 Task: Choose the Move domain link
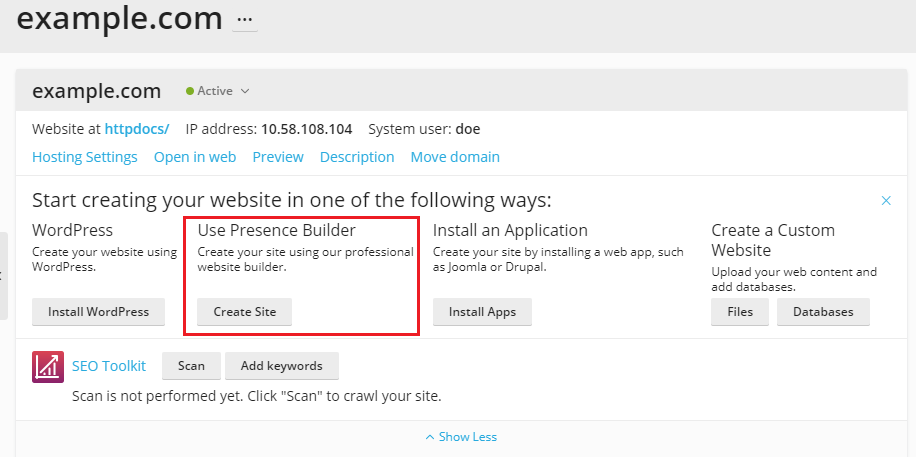[x=455, y=157]
